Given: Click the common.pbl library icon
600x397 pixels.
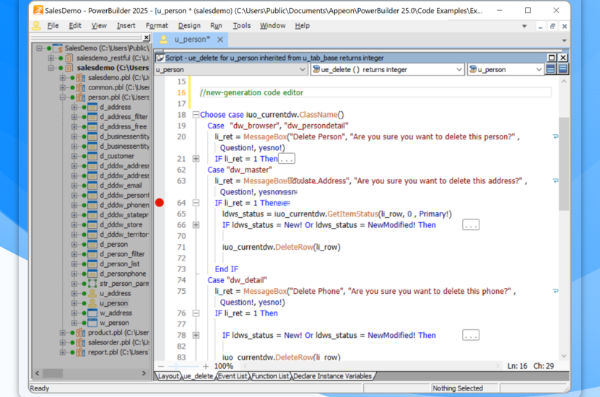Looking at the screenshot, I should 80,88.
